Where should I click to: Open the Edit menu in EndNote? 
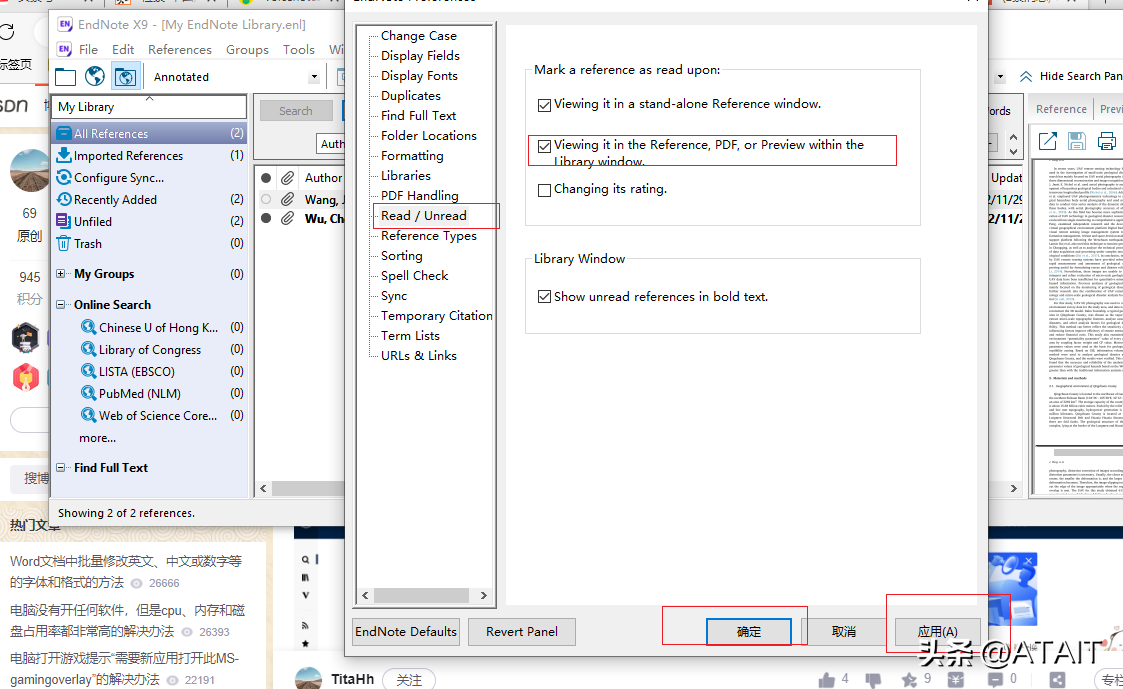pyautogui.click(x=123, y=49)
